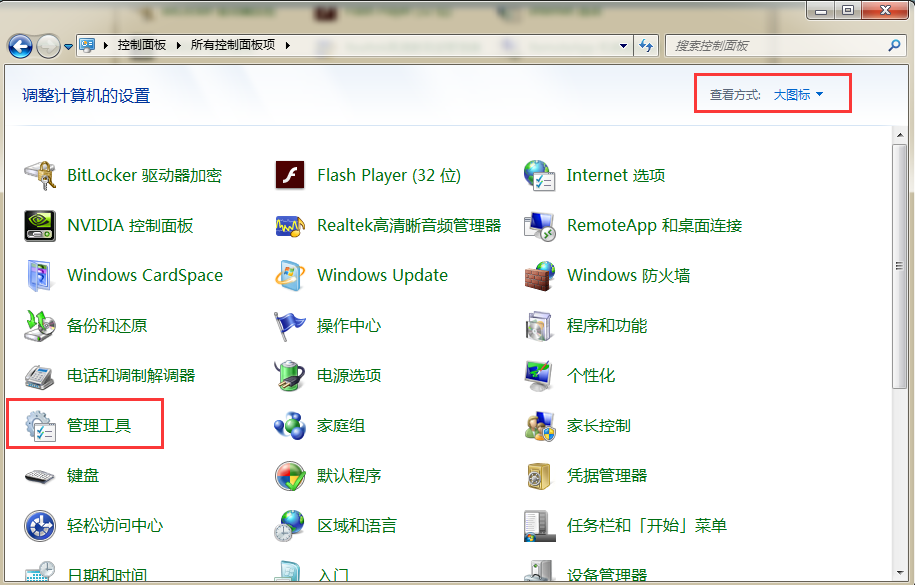Click the 电源选项 battery icon
Viewport: 915px width, 585px height.
(x=289, y=375)
